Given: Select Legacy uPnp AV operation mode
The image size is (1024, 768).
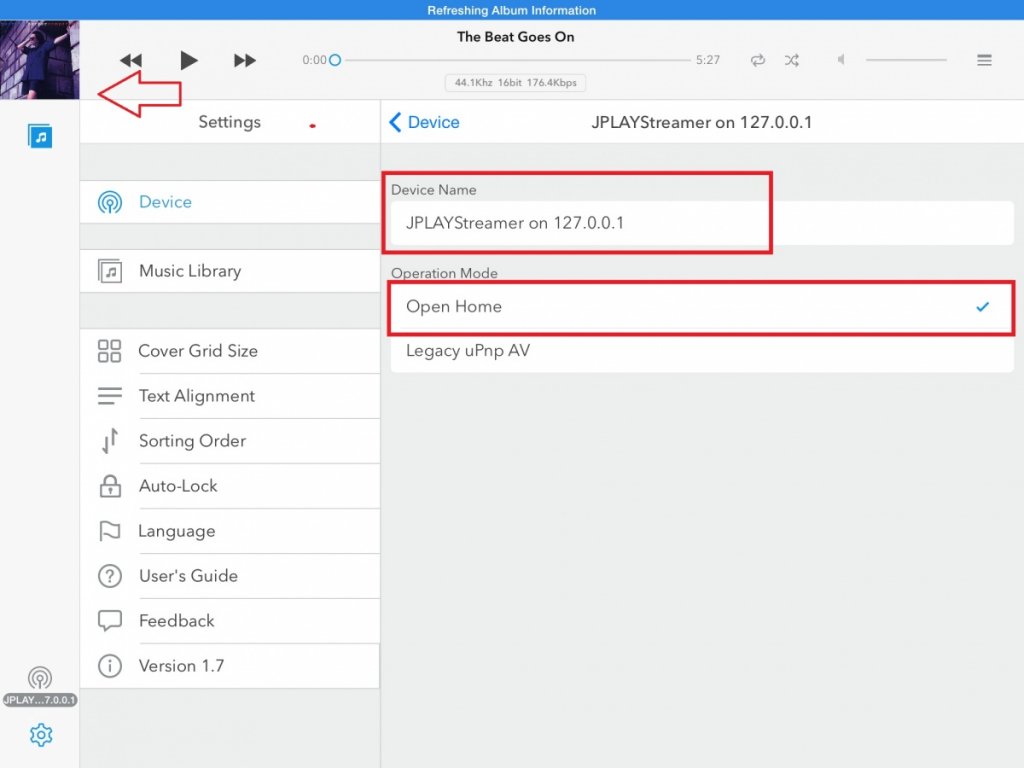Looking at the screenshot, I should (x=702, y=351).
